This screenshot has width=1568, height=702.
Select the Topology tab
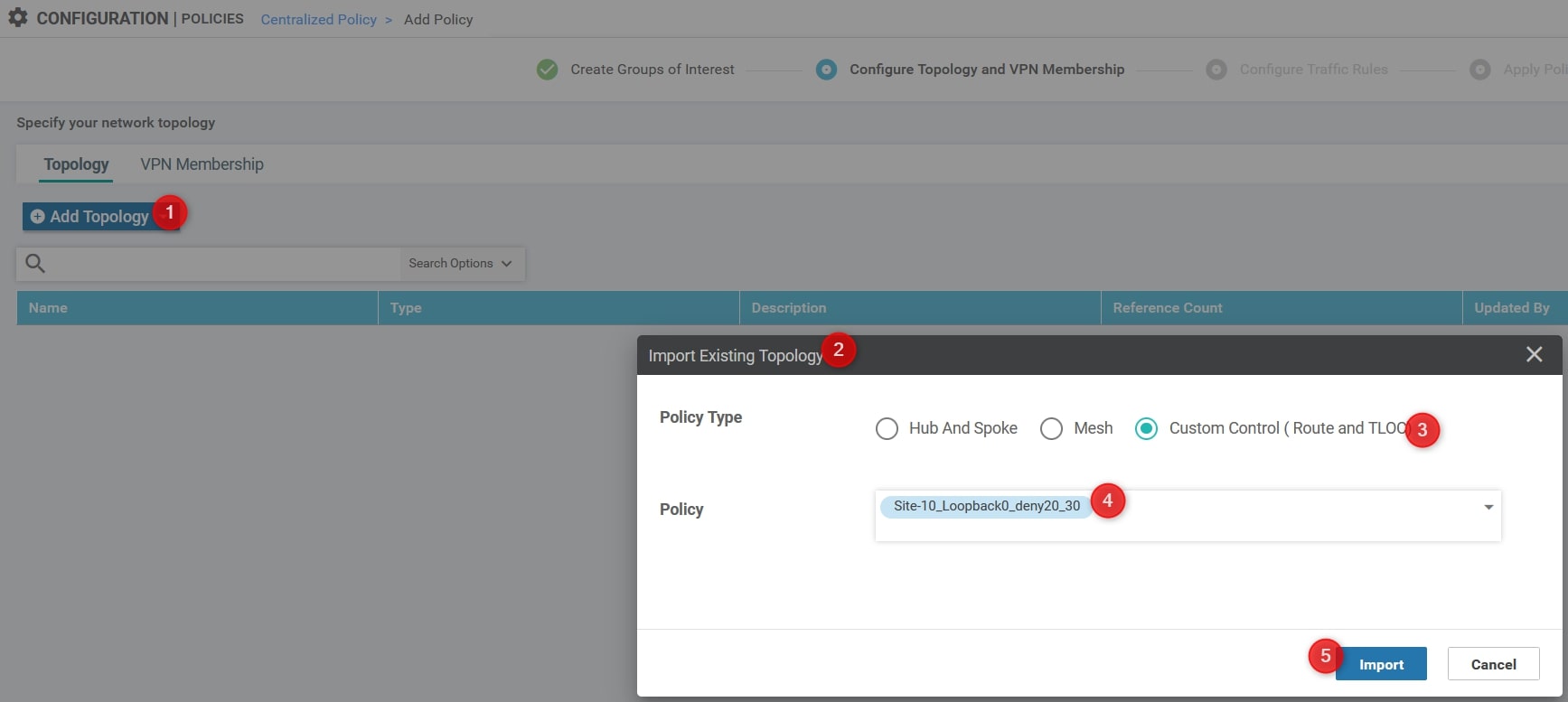tap(76, 164)
